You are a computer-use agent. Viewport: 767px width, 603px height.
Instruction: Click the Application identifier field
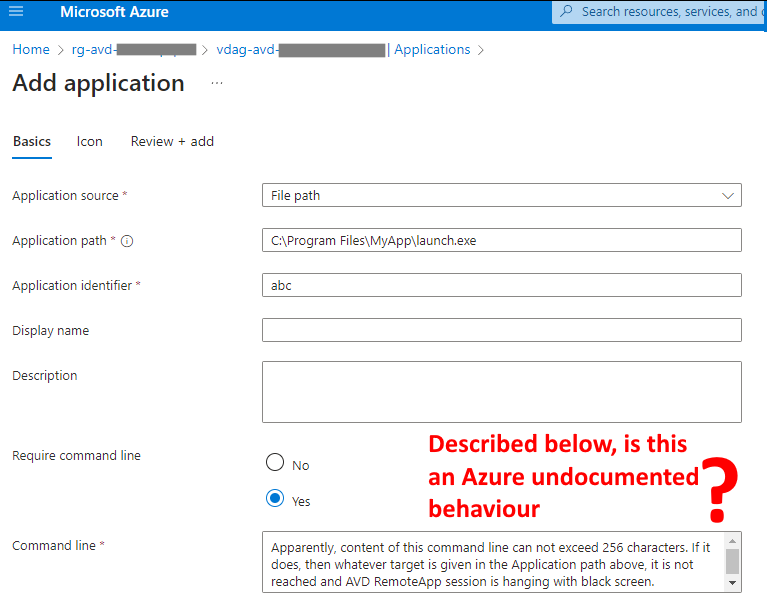[501, 285]
